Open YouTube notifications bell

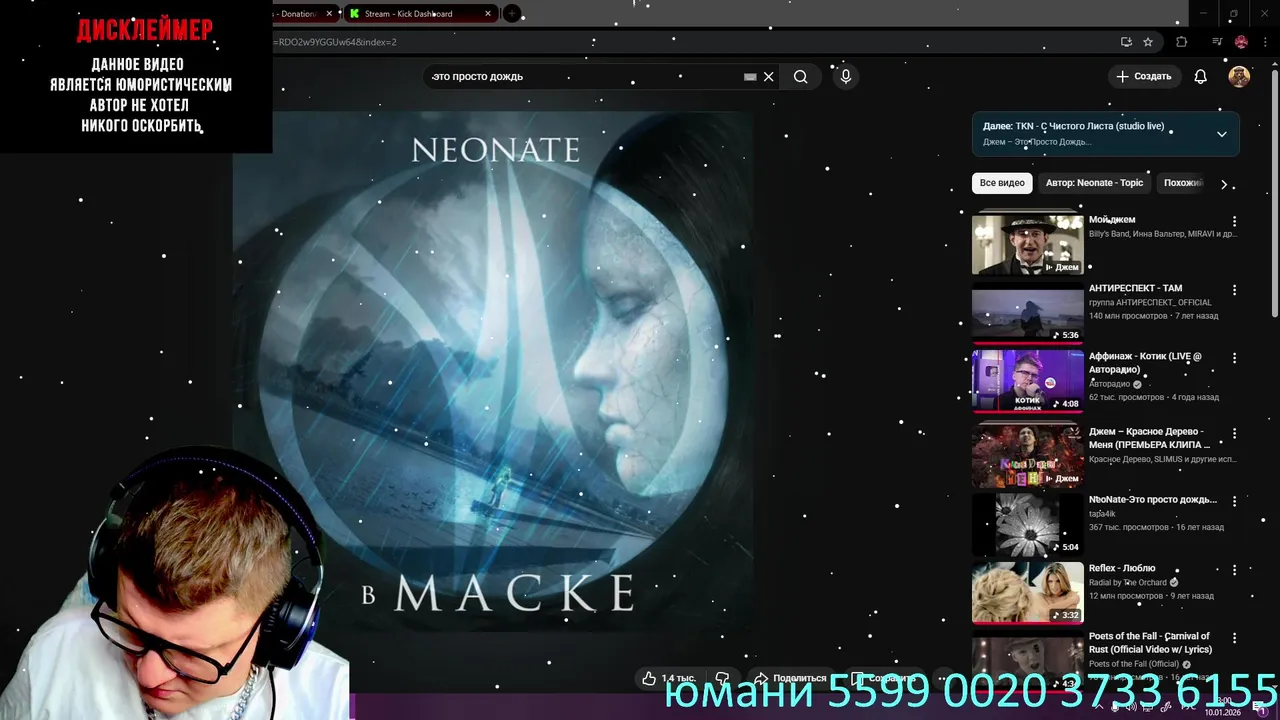pos(1201,77)
